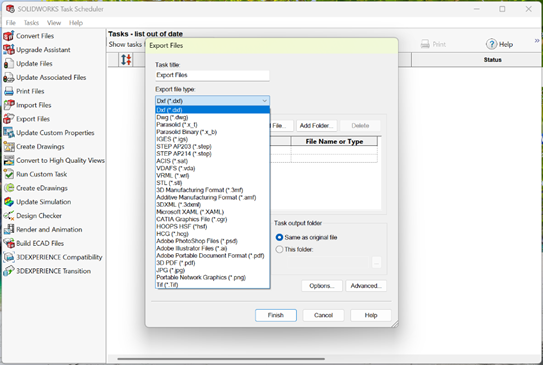The image size is (543, 365).
Task: Click Build ECAD Files icon
Action: pyautogui.click(x=9, y=244)
